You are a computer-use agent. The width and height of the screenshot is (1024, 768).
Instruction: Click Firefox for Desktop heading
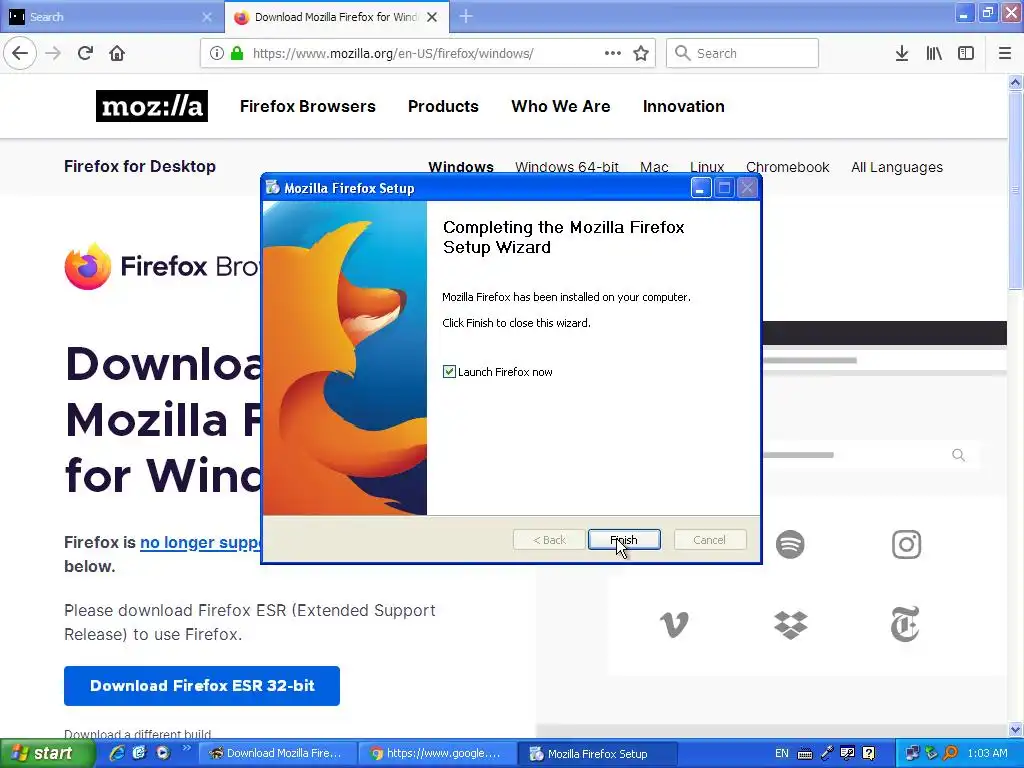coord(140,167)
